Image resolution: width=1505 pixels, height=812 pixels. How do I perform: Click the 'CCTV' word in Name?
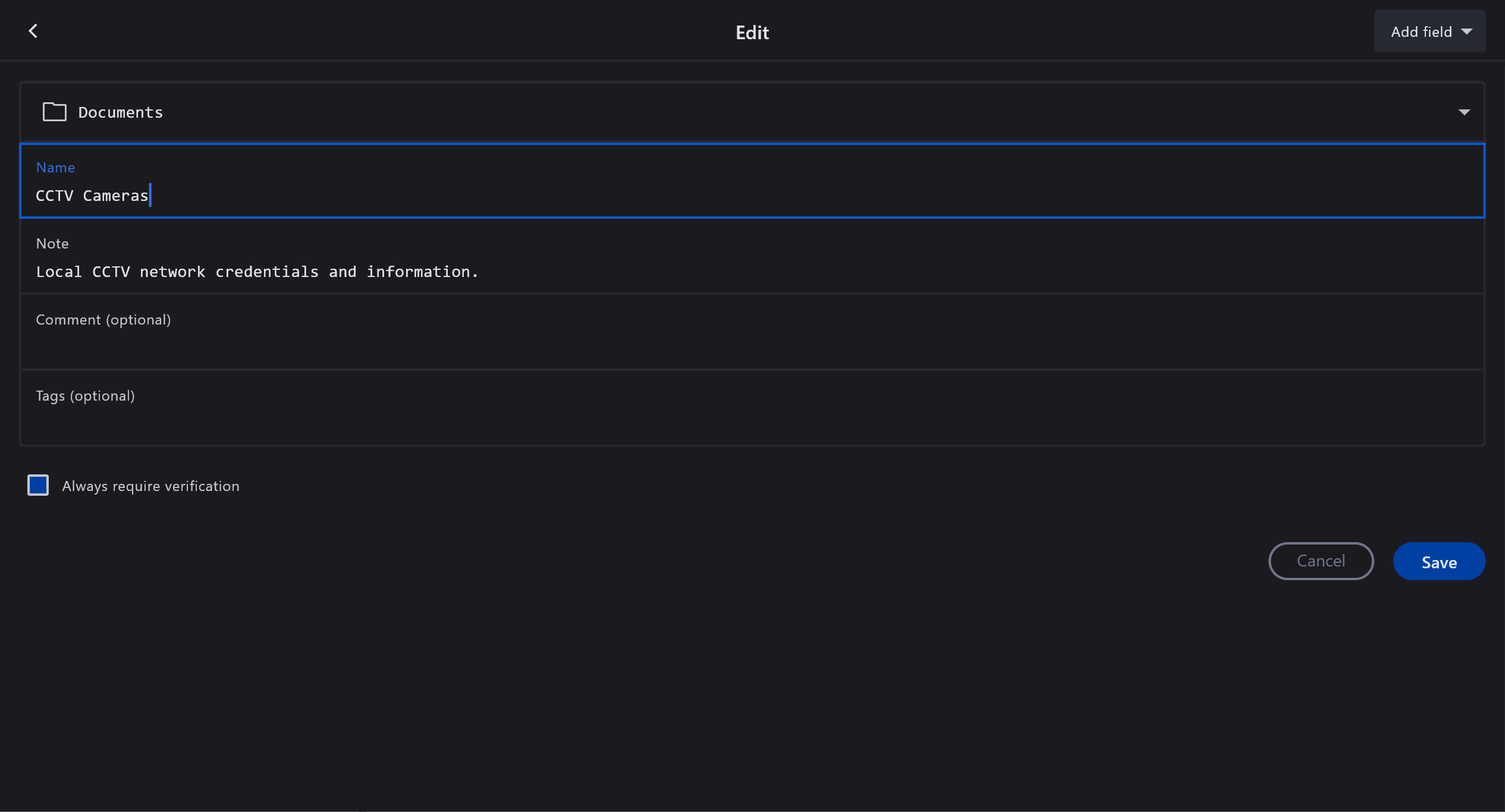(x=54, y=196)
